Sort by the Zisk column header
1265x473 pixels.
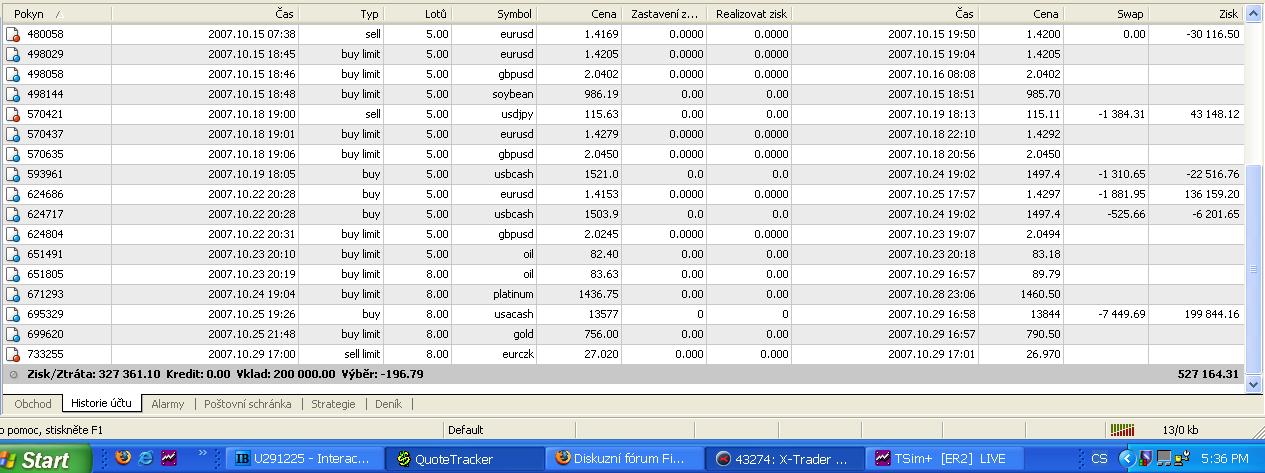1197,14
